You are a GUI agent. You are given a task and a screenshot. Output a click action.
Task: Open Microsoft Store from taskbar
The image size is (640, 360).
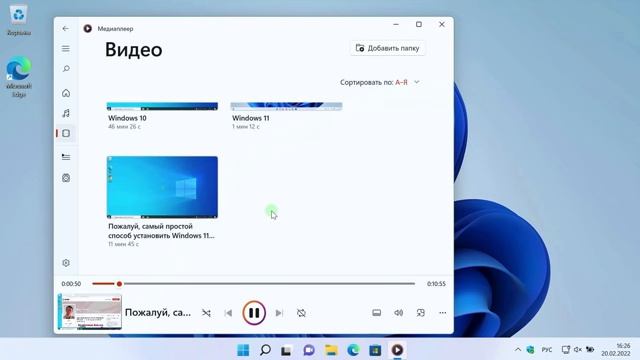[375, 350]
